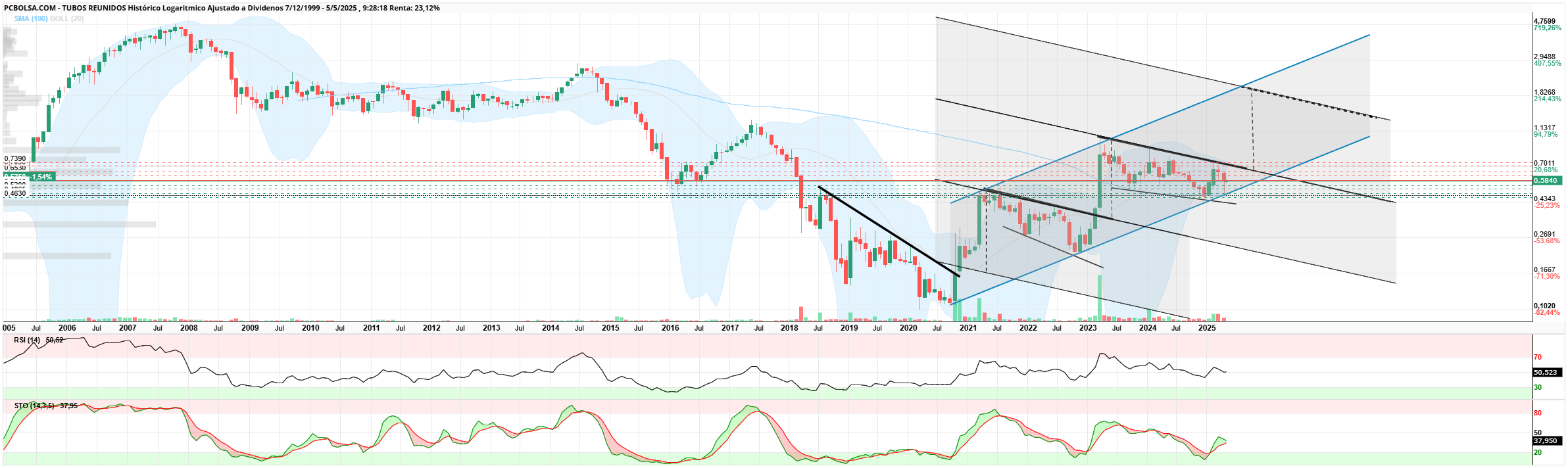Click the STO (14,3,5) indicator label

point(34,406)
